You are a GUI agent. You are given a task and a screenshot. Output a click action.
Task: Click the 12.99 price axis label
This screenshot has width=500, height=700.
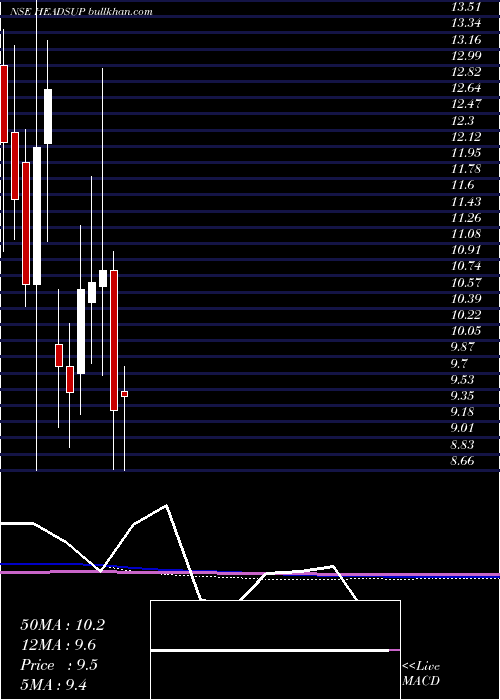pyautogui.click(x=466, y=56)
